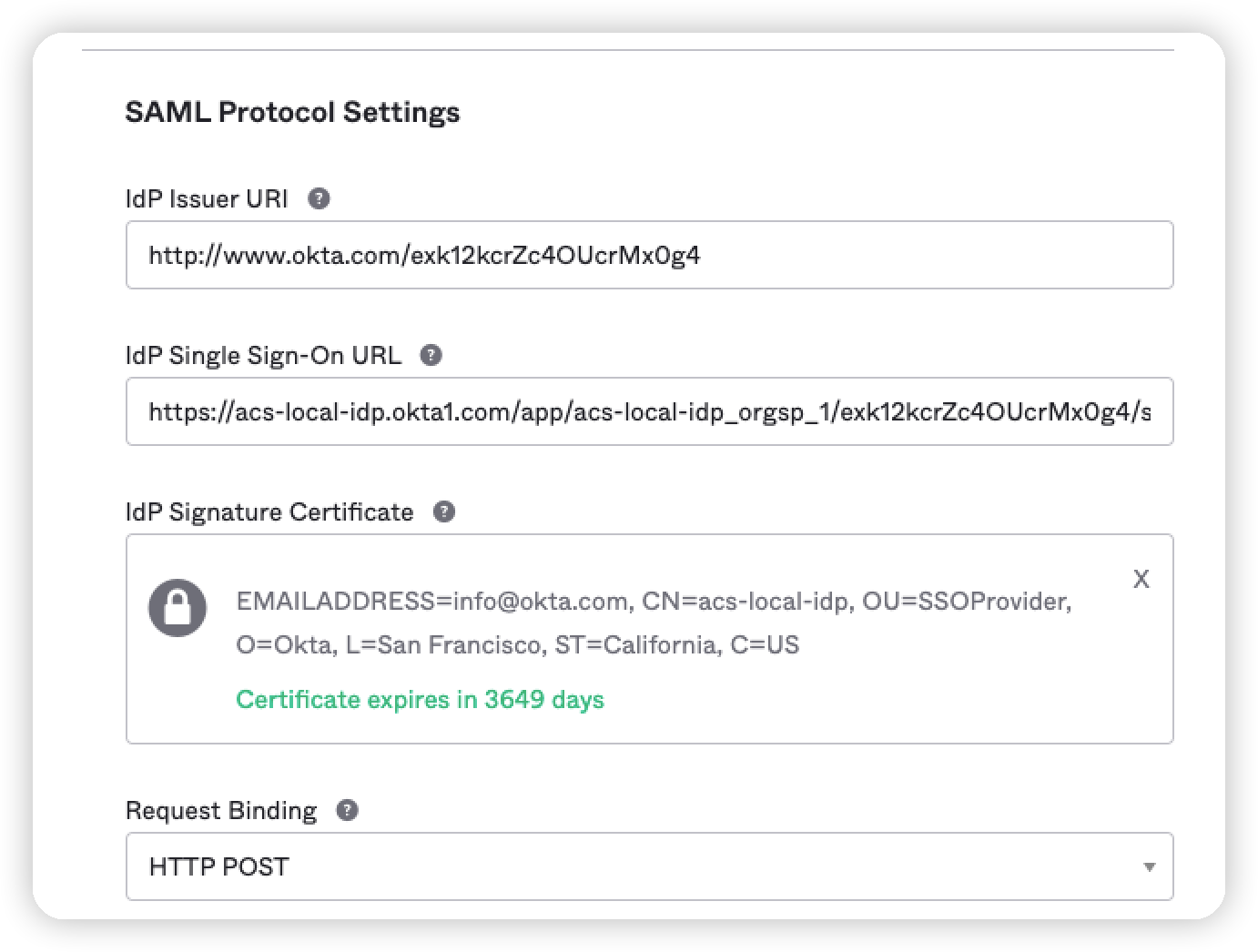Open help tooltip for IdP Signature Certificate

click(x=443, y=511)
